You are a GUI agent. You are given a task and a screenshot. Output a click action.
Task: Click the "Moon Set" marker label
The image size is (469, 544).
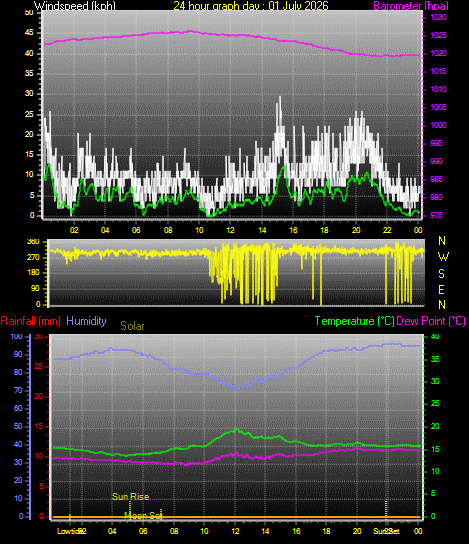point(143,516)
